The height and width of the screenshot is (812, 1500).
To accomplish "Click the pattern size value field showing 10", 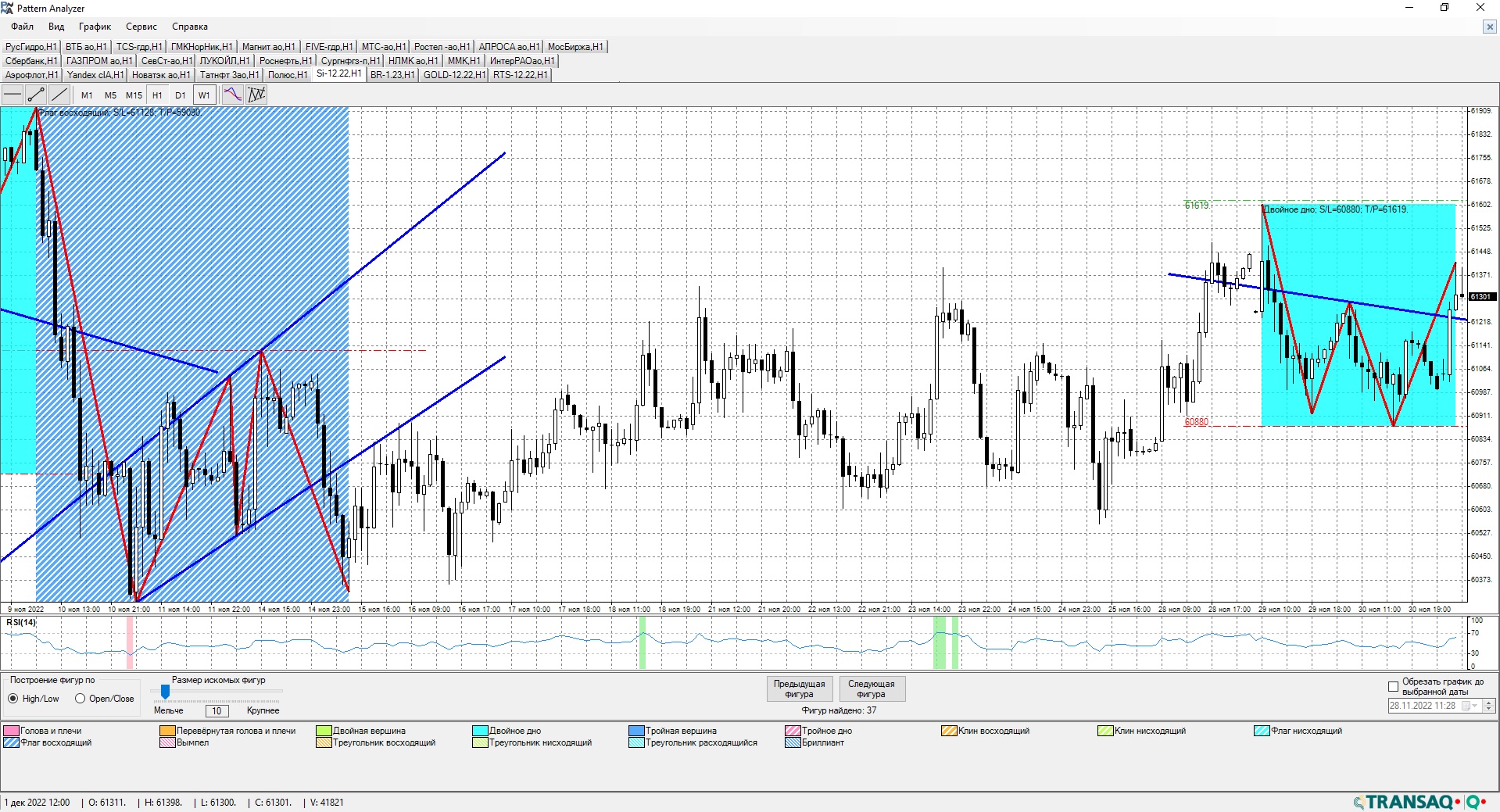I will click(217, 710).
